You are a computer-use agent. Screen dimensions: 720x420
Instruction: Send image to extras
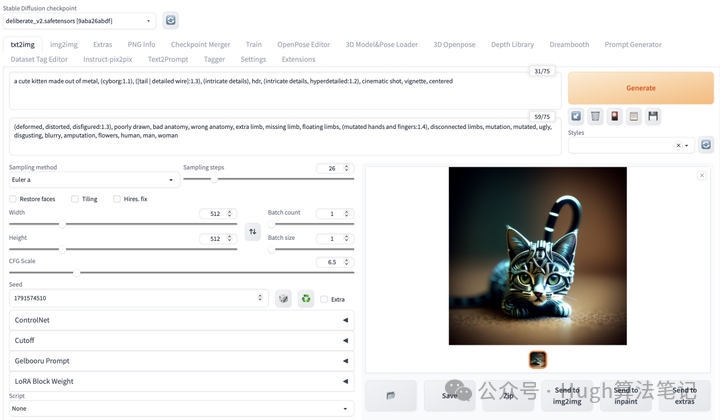[x=684, y=395]
